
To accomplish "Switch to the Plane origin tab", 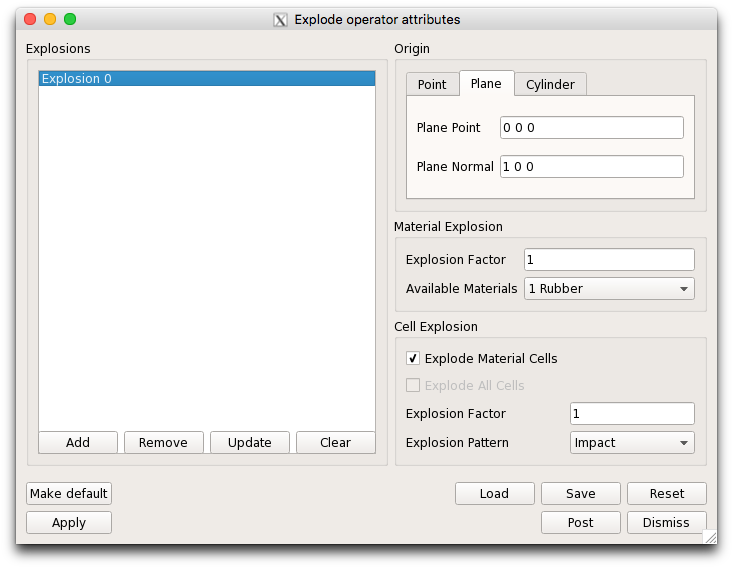I will pyautogui.click(x=486, y=84).
